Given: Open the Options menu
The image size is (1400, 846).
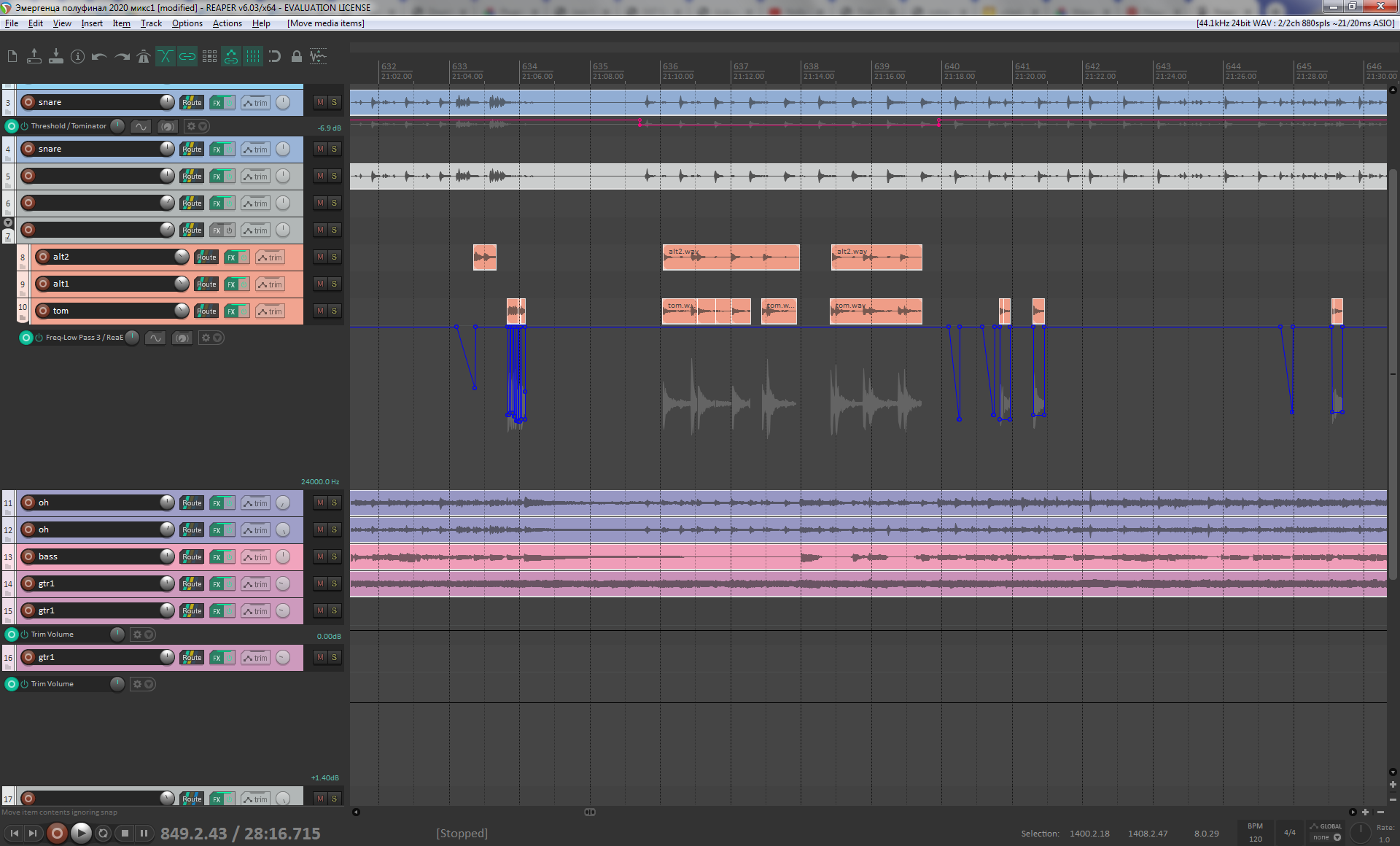Looking at the screenshot, I should (187, 23).
